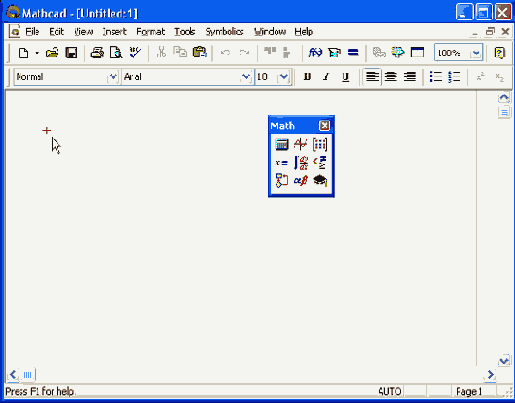Click the vertical scrollbar down arrow
515x403 pixels.
(x=504, y=361)
